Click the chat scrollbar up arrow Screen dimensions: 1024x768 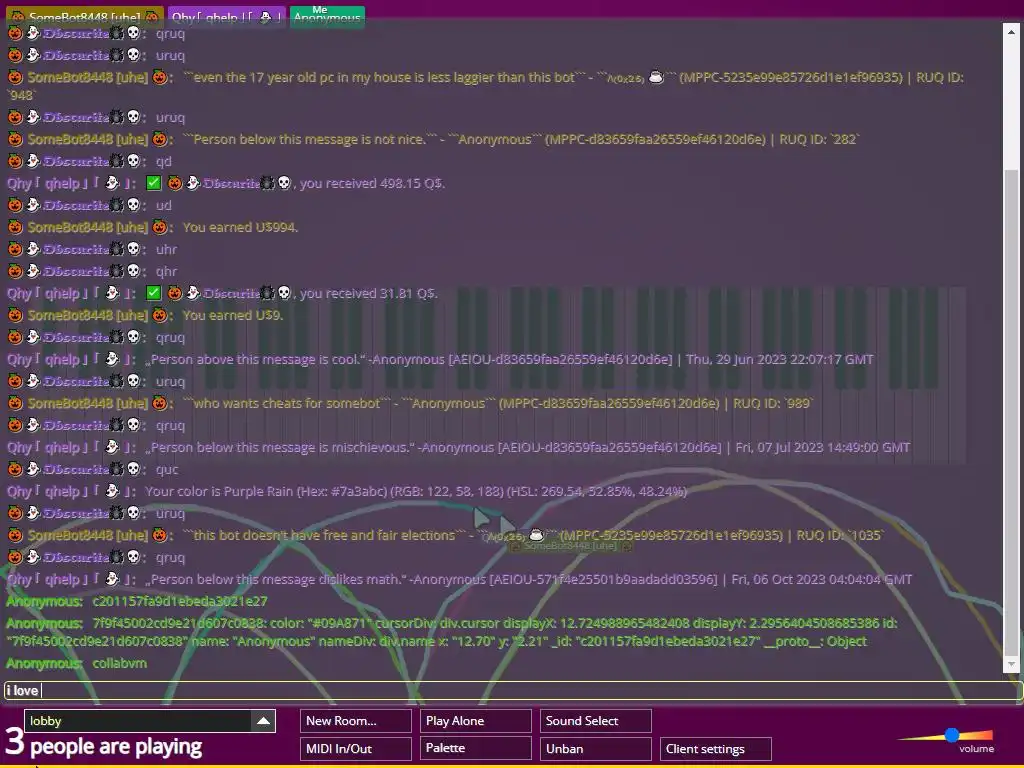pyautogui.click(x=1012, y=31)
